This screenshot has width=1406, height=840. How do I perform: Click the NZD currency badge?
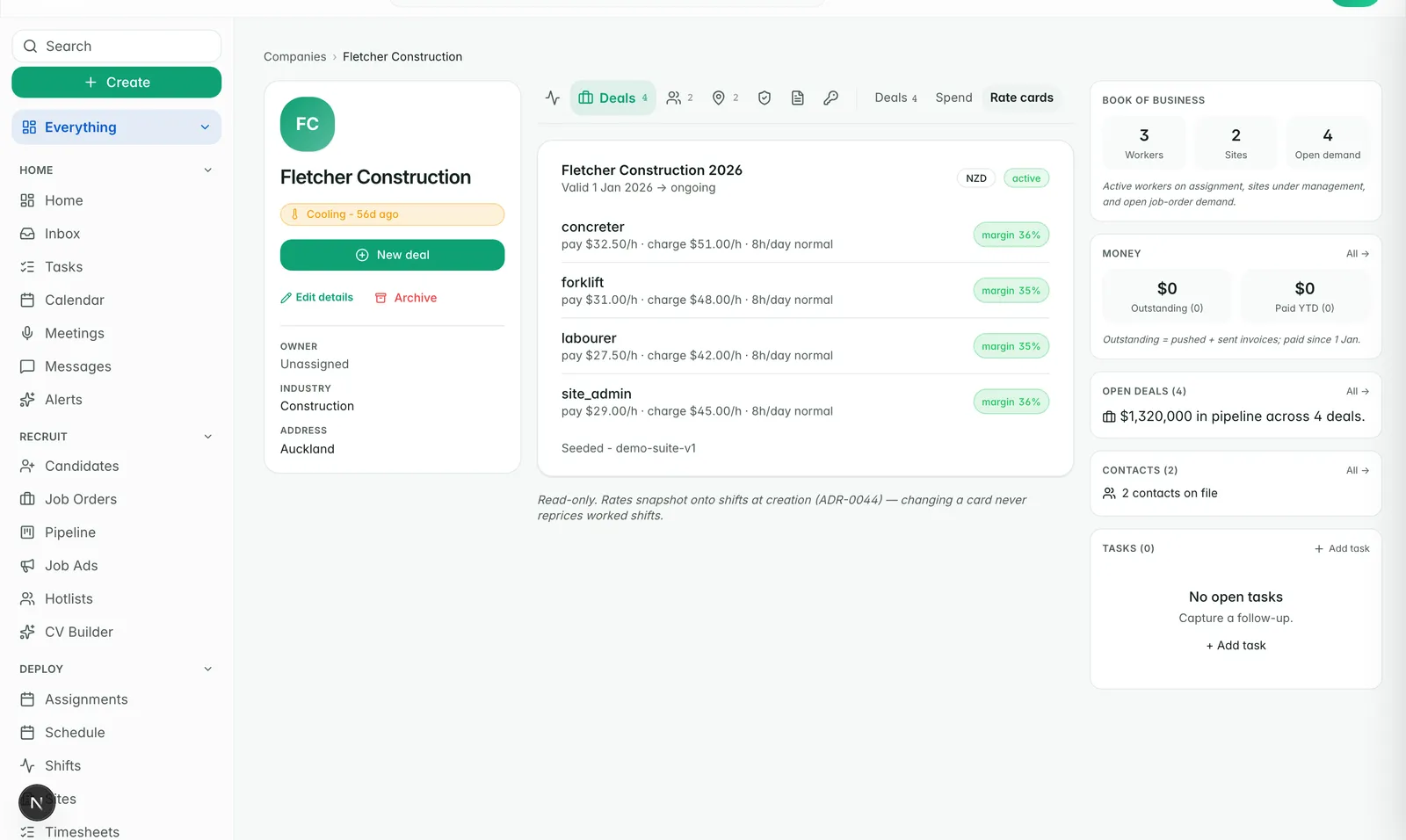click(x=975, y=178)
